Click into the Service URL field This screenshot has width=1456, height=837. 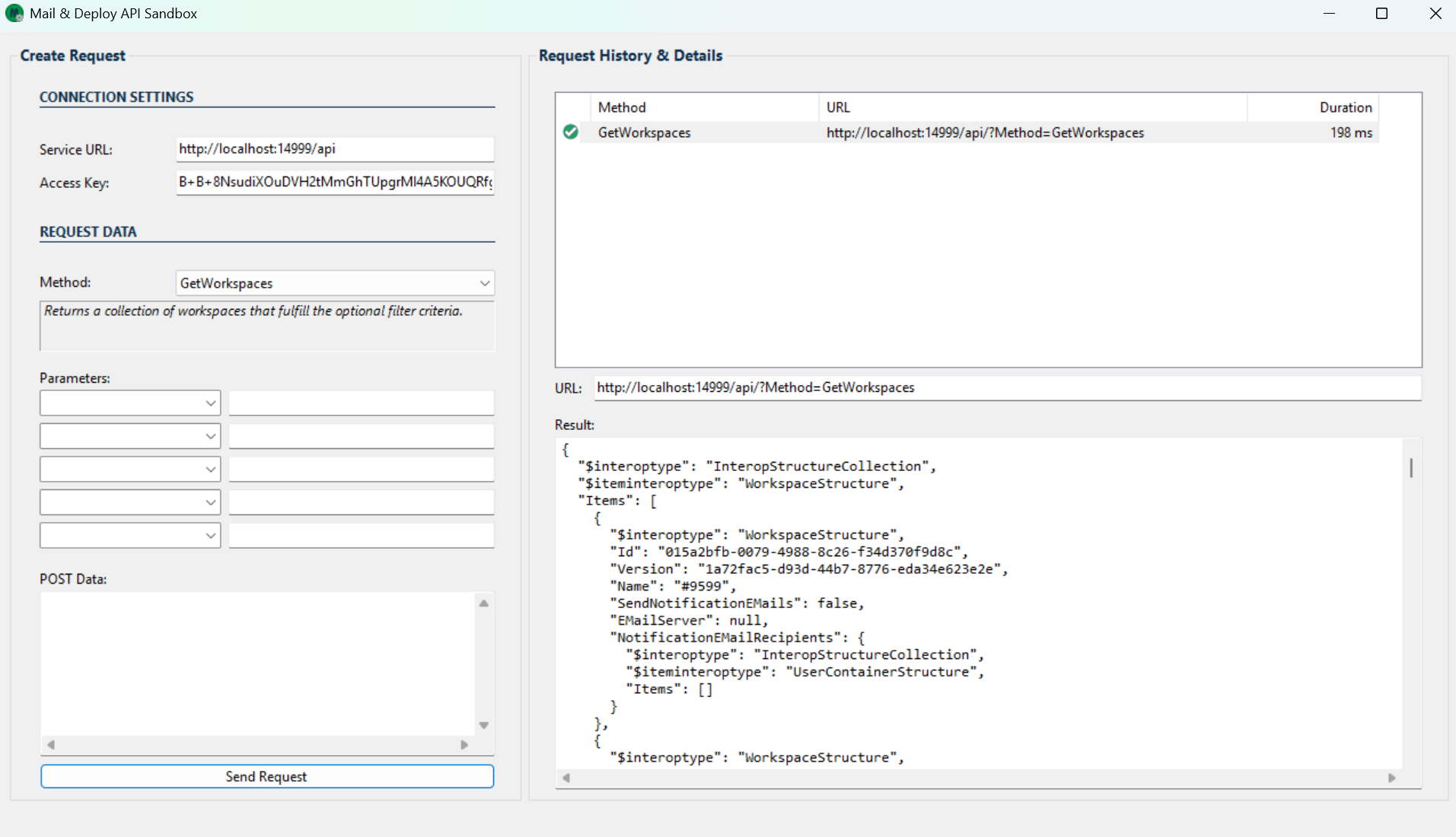point(335,149)
